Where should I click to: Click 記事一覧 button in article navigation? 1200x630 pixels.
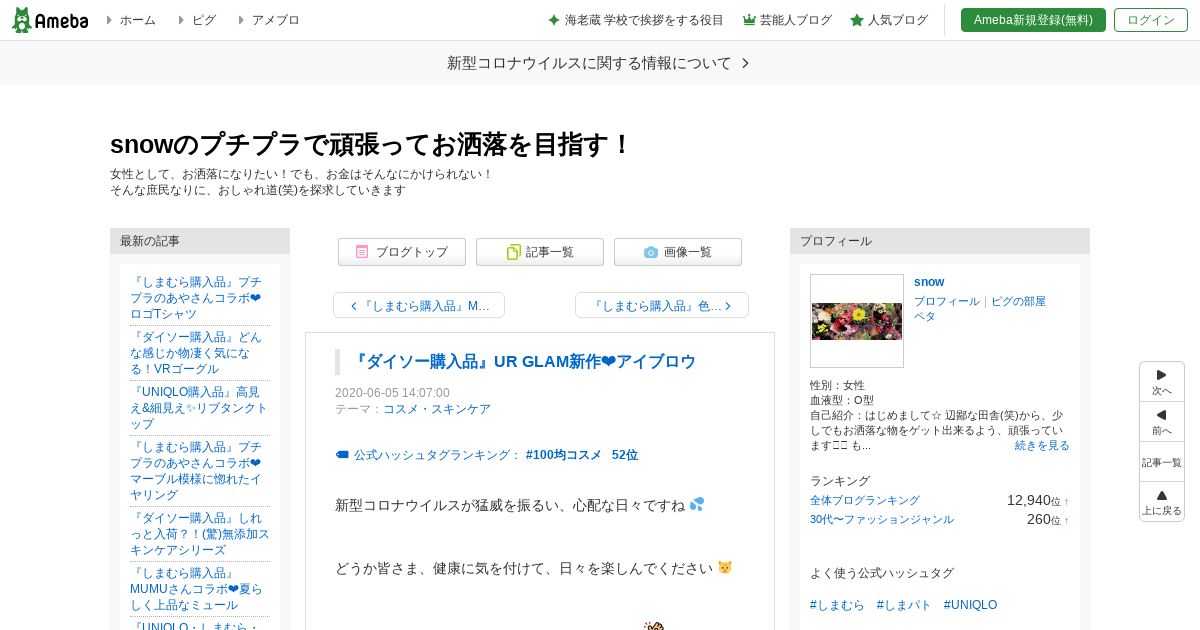point(540,252)
